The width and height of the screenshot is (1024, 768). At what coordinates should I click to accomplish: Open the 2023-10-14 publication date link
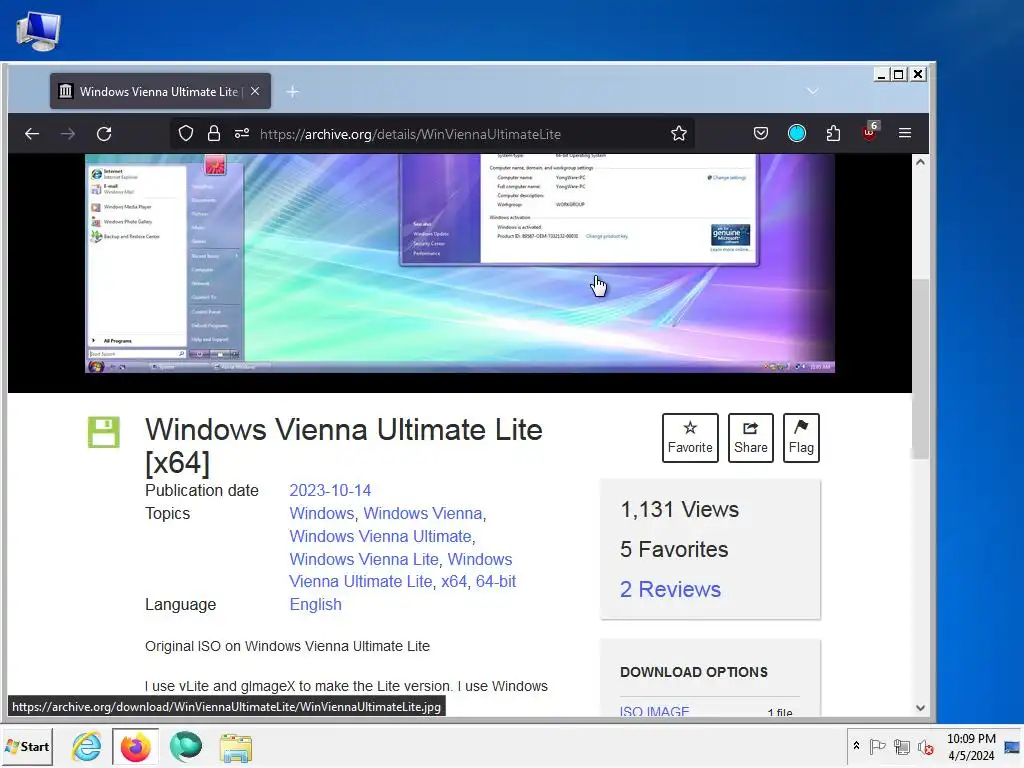tap(330, 490)
